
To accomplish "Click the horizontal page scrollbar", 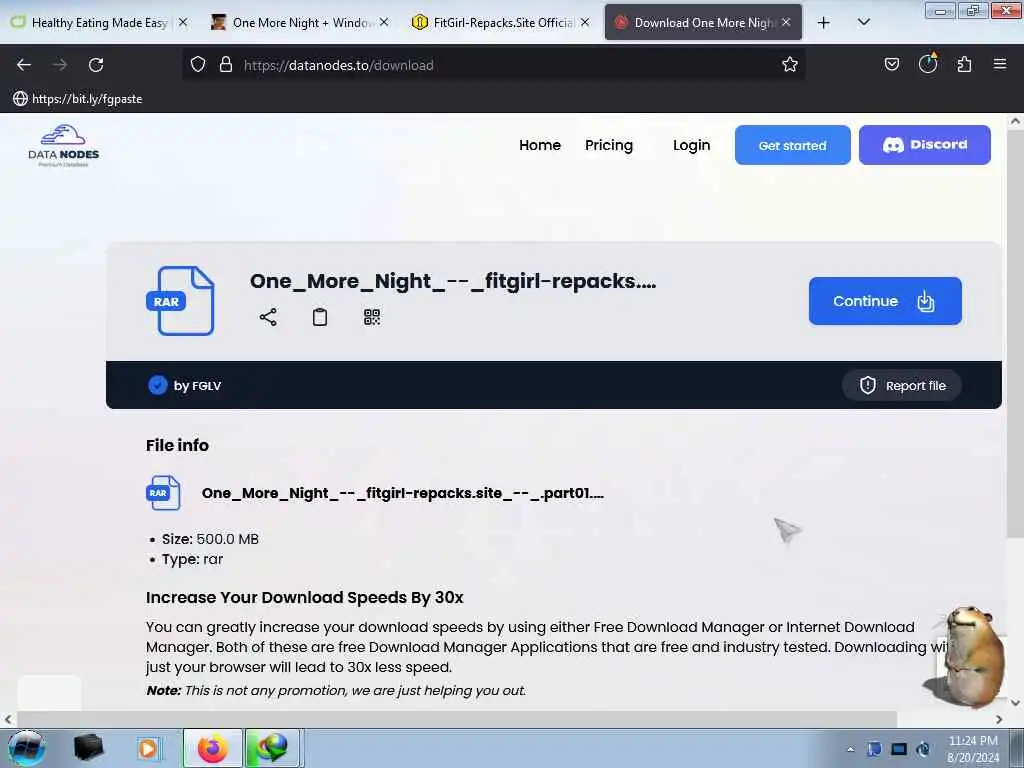I will (x=456, y=719).
